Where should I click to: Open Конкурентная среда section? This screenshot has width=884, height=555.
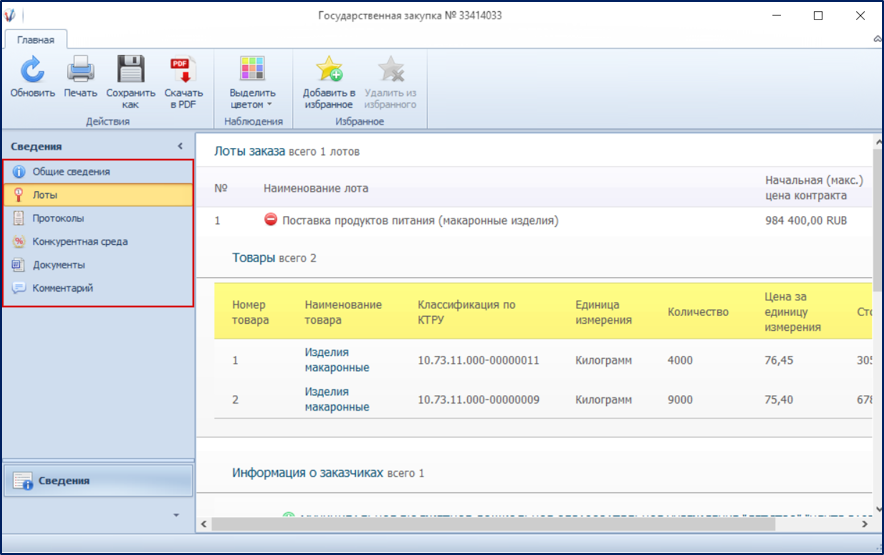[98, 241]
